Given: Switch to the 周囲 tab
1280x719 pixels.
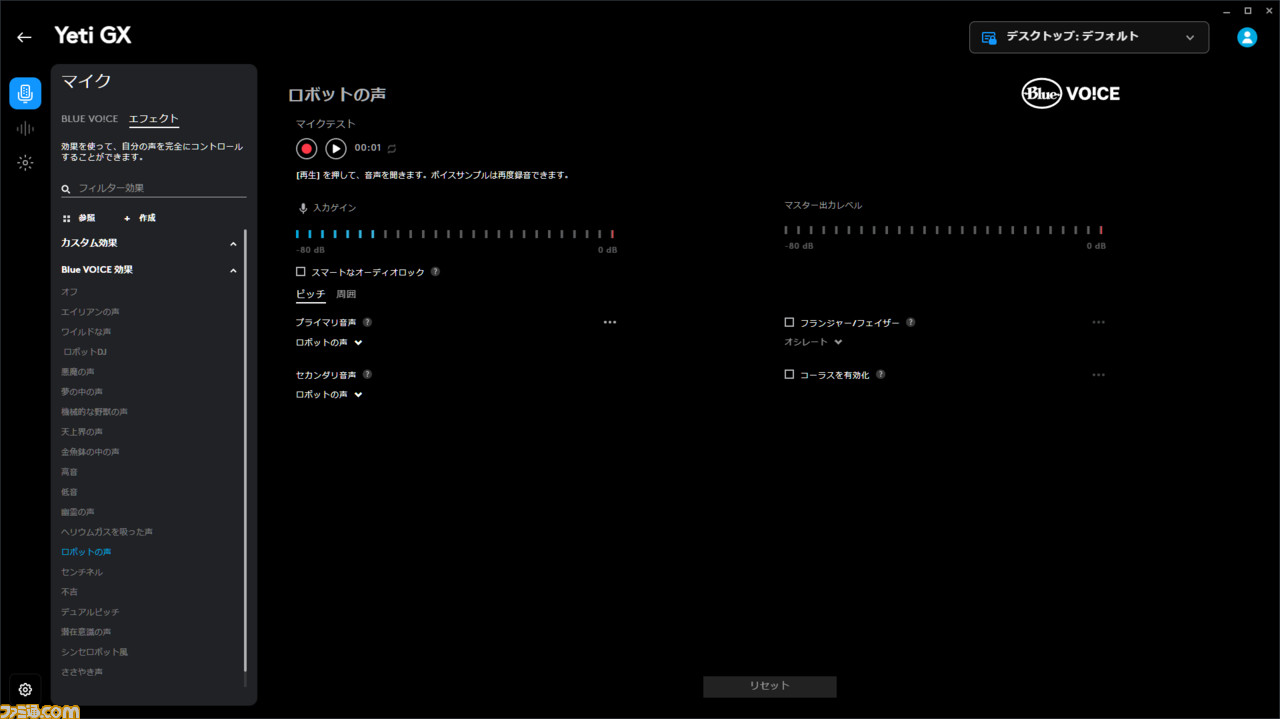Looking at the screenshot, I should tap(346, 294).
